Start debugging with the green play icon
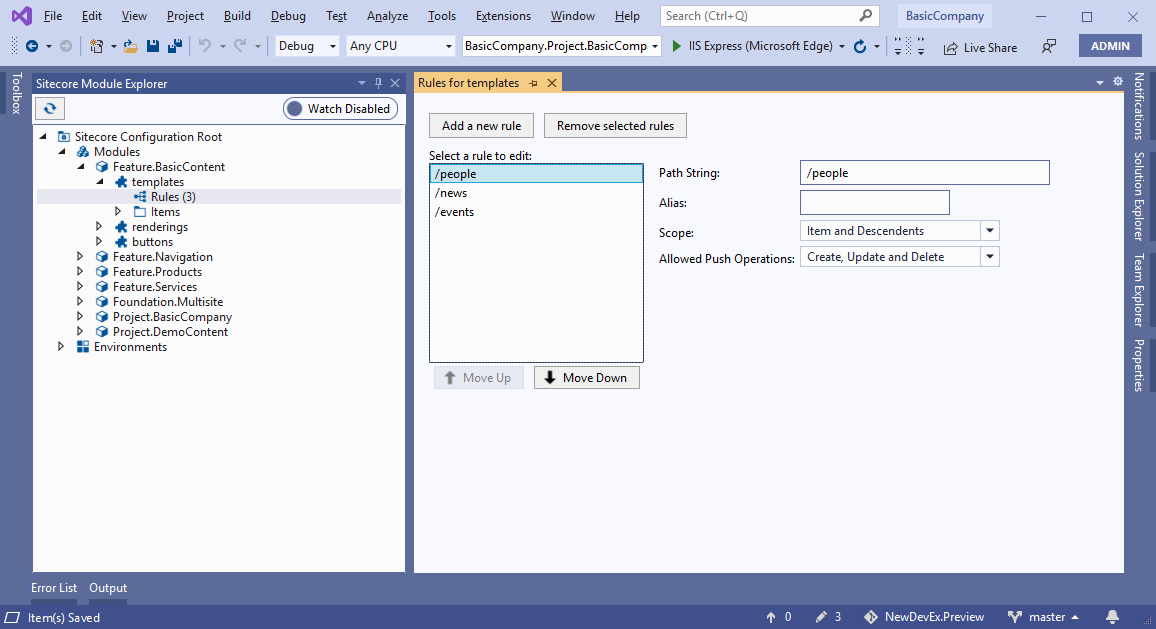This screenshot has height=629, width=1156. 677,46
